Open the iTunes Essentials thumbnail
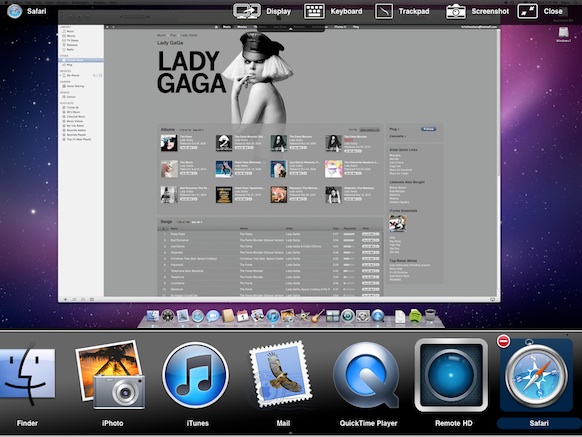 (398, 223)
